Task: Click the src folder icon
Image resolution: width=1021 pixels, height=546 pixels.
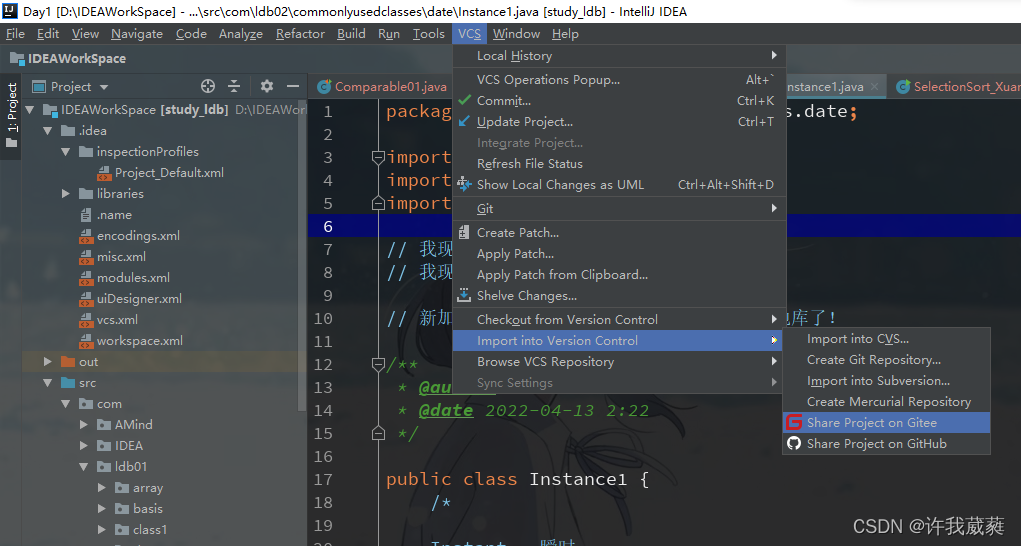Action: tap(68, 383)
